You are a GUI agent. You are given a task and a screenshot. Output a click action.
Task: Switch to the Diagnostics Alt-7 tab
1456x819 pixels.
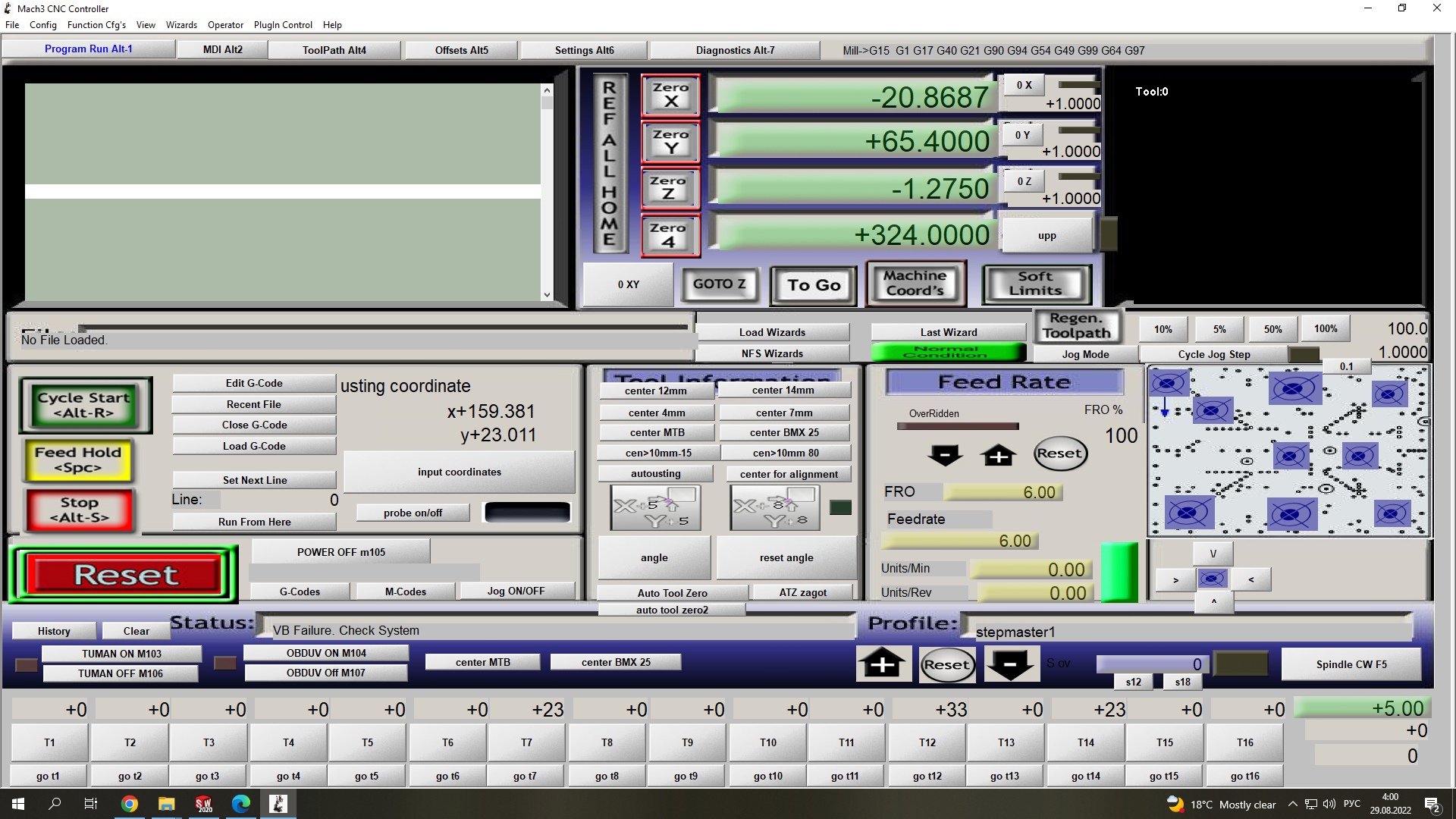[735, 50]
